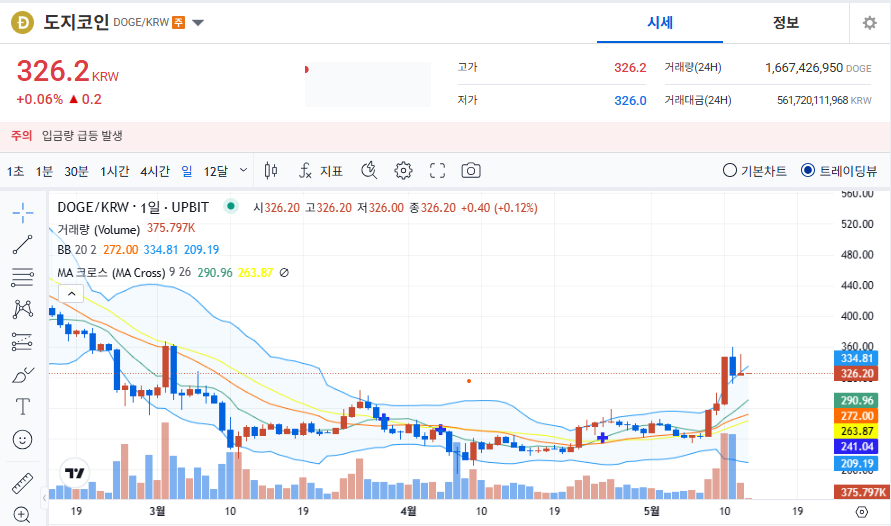Click the 입금량 급등 발생 notice
This screenshot has height=526, width=891.
coord(82,136)
